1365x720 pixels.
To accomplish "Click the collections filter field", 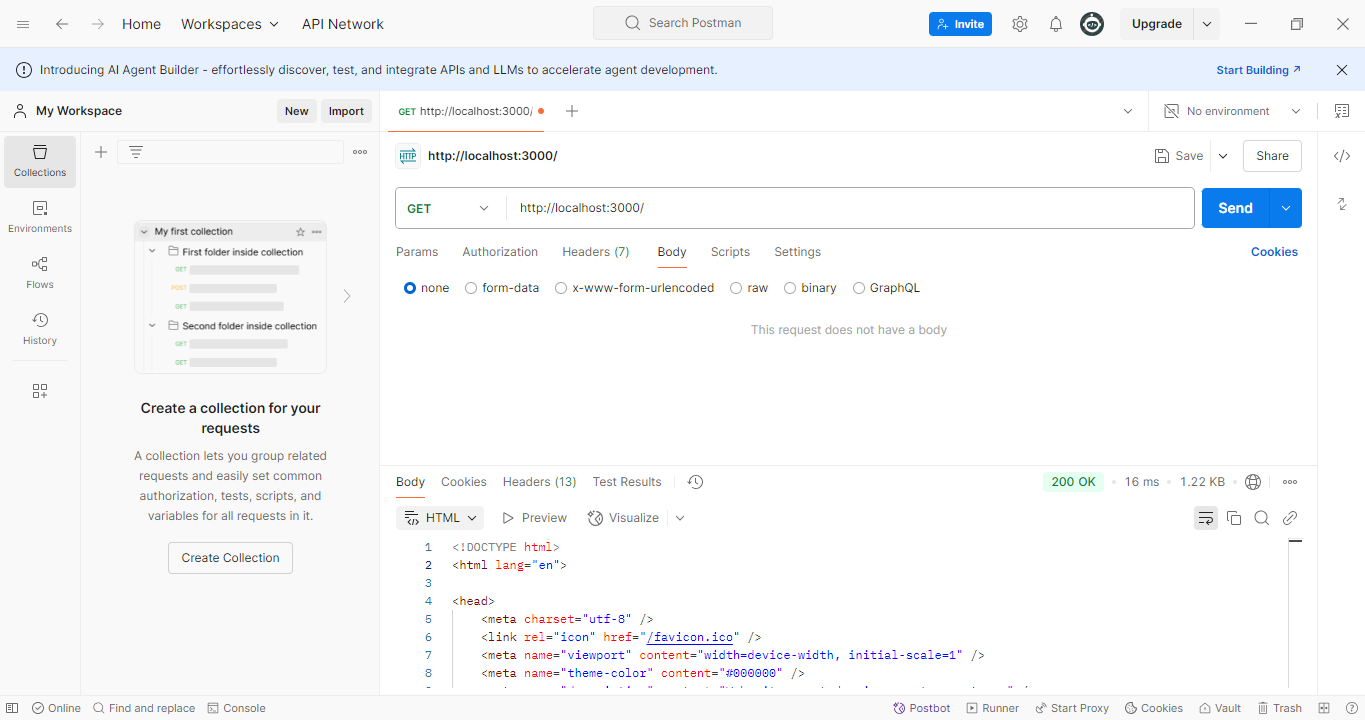I will [231, 152].
